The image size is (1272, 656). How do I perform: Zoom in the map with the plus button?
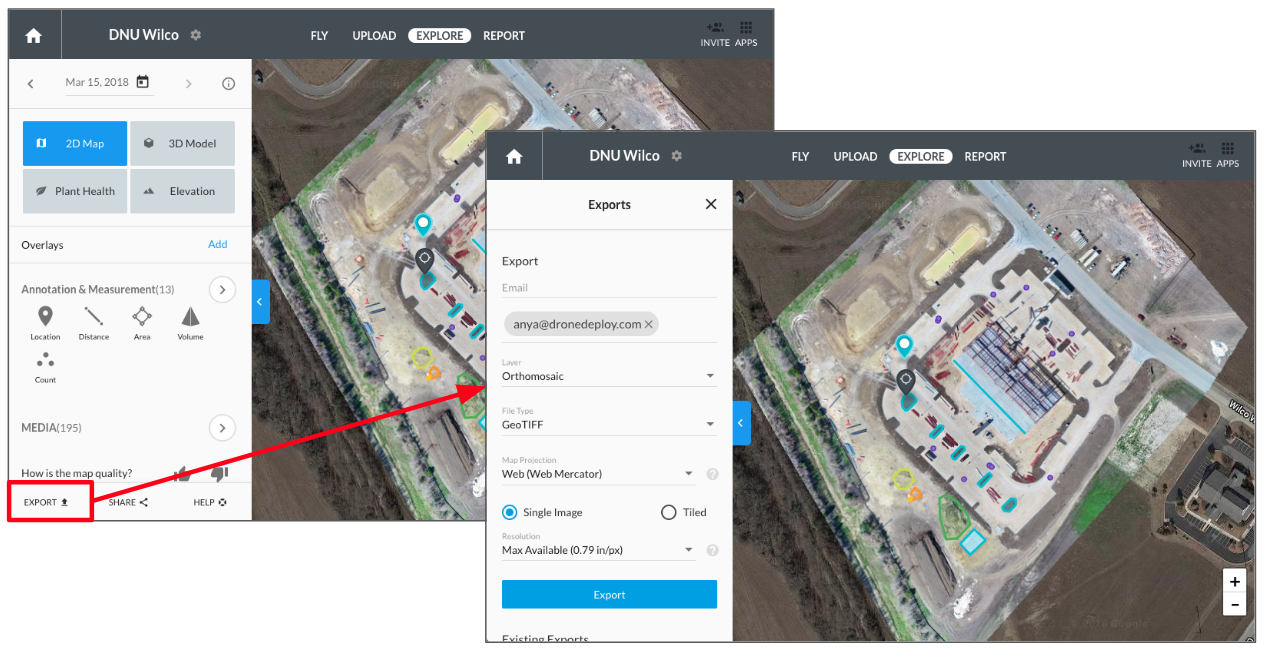(x=1235, y=582)
